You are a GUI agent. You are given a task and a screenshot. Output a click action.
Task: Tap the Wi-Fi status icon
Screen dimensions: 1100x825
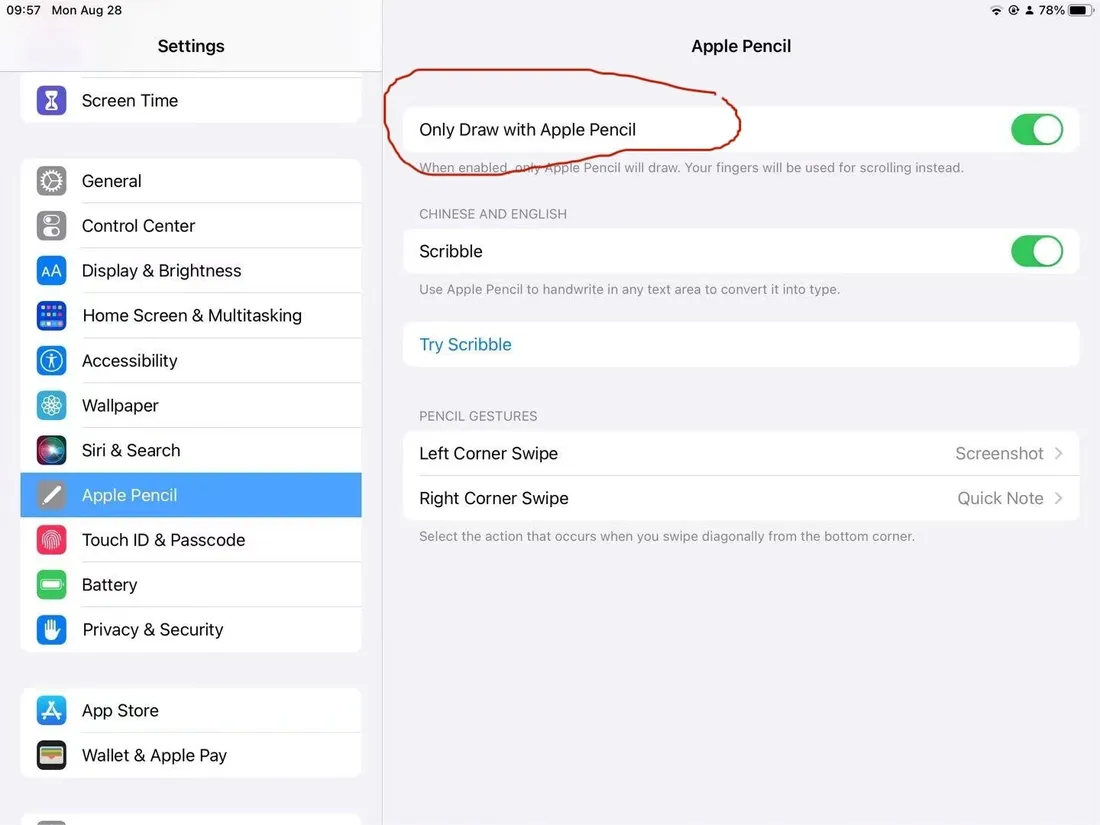point(996,11)
